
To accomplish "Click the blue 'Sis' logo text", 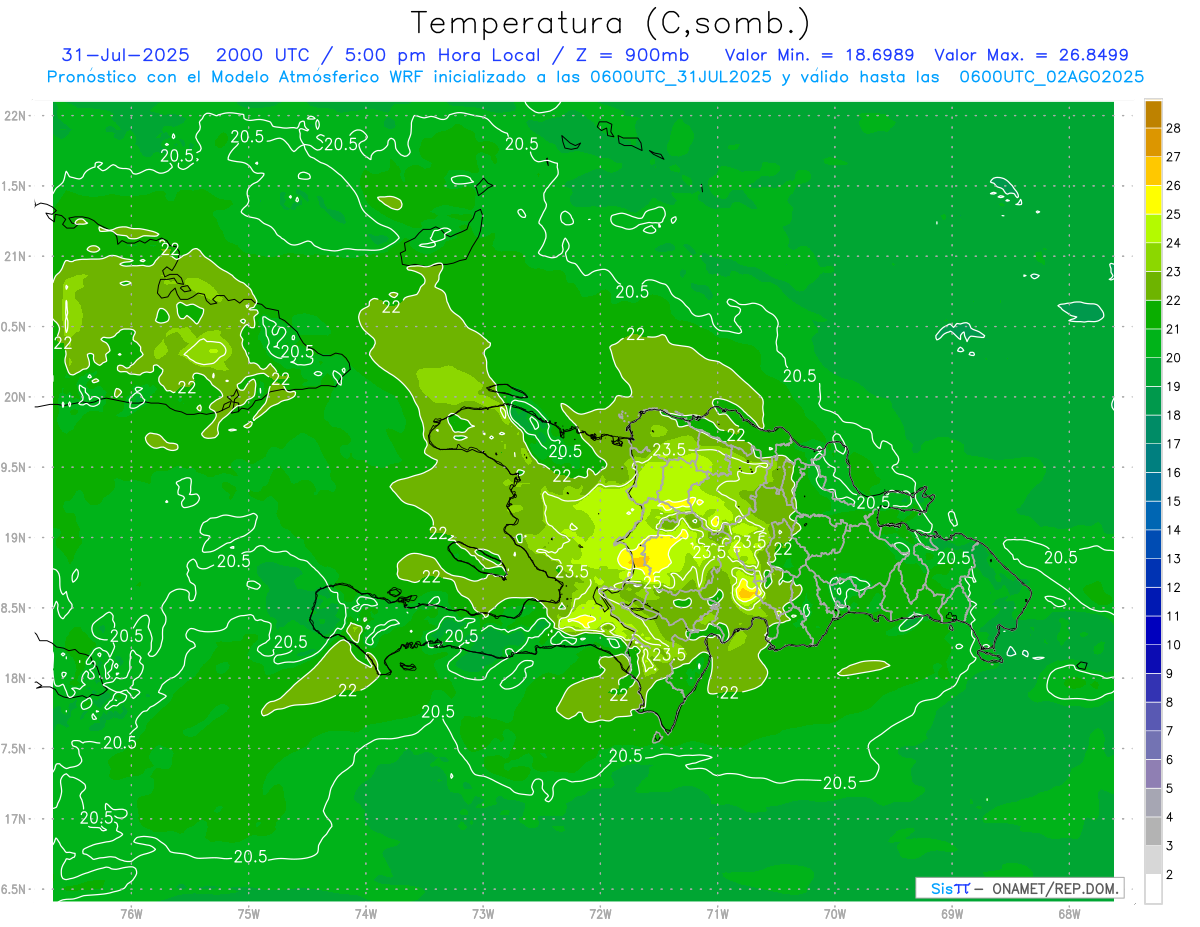I will pos(942,888).
